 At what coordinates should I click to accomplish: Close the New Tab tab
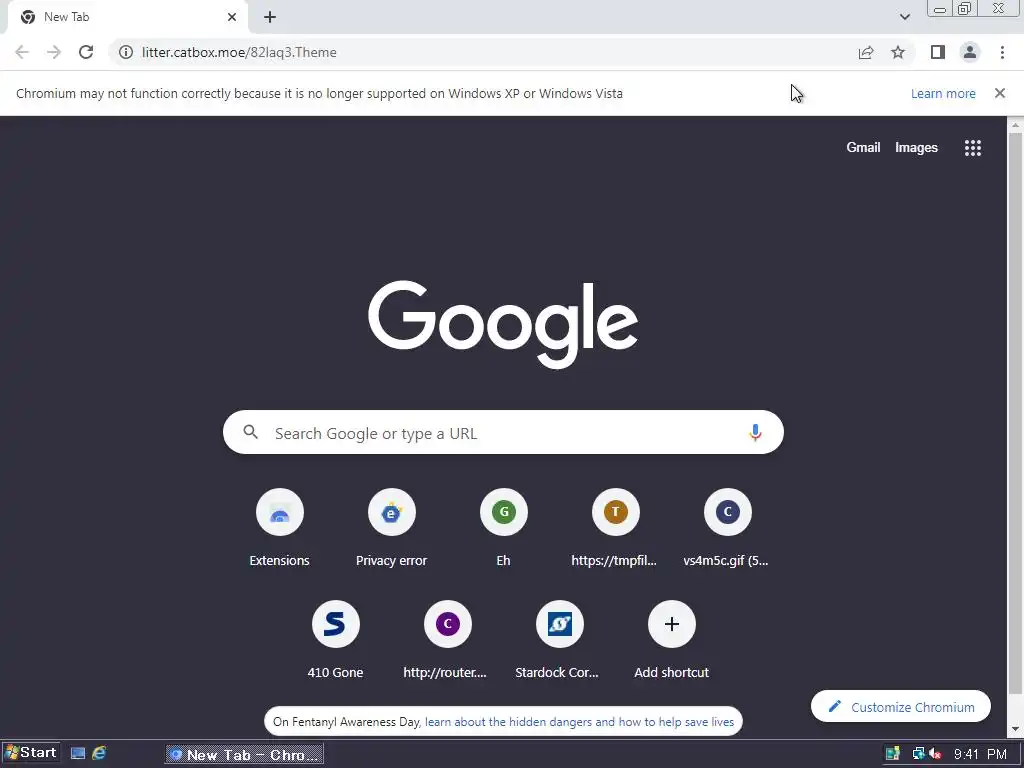tap(232, 17)
